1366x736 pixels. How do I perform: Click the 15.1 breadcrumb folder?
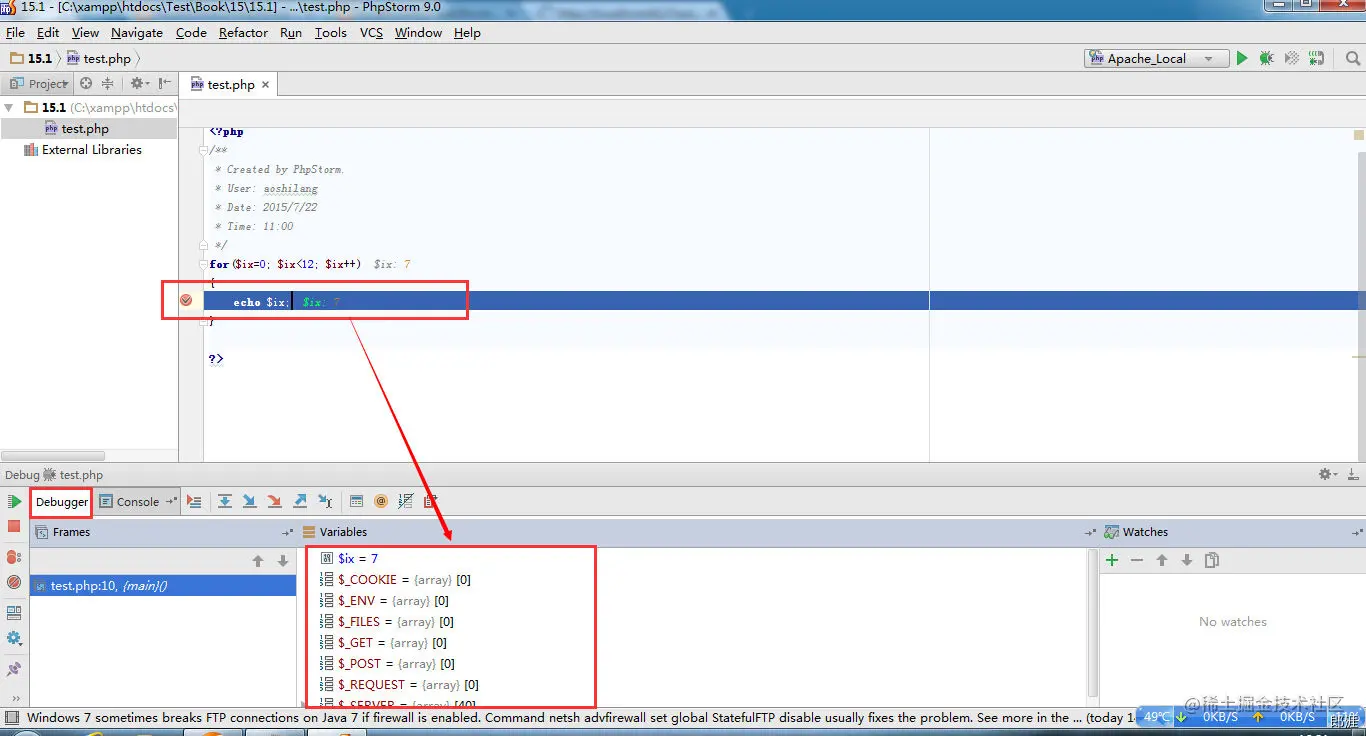pyautogui.click(x=31, y=59)
